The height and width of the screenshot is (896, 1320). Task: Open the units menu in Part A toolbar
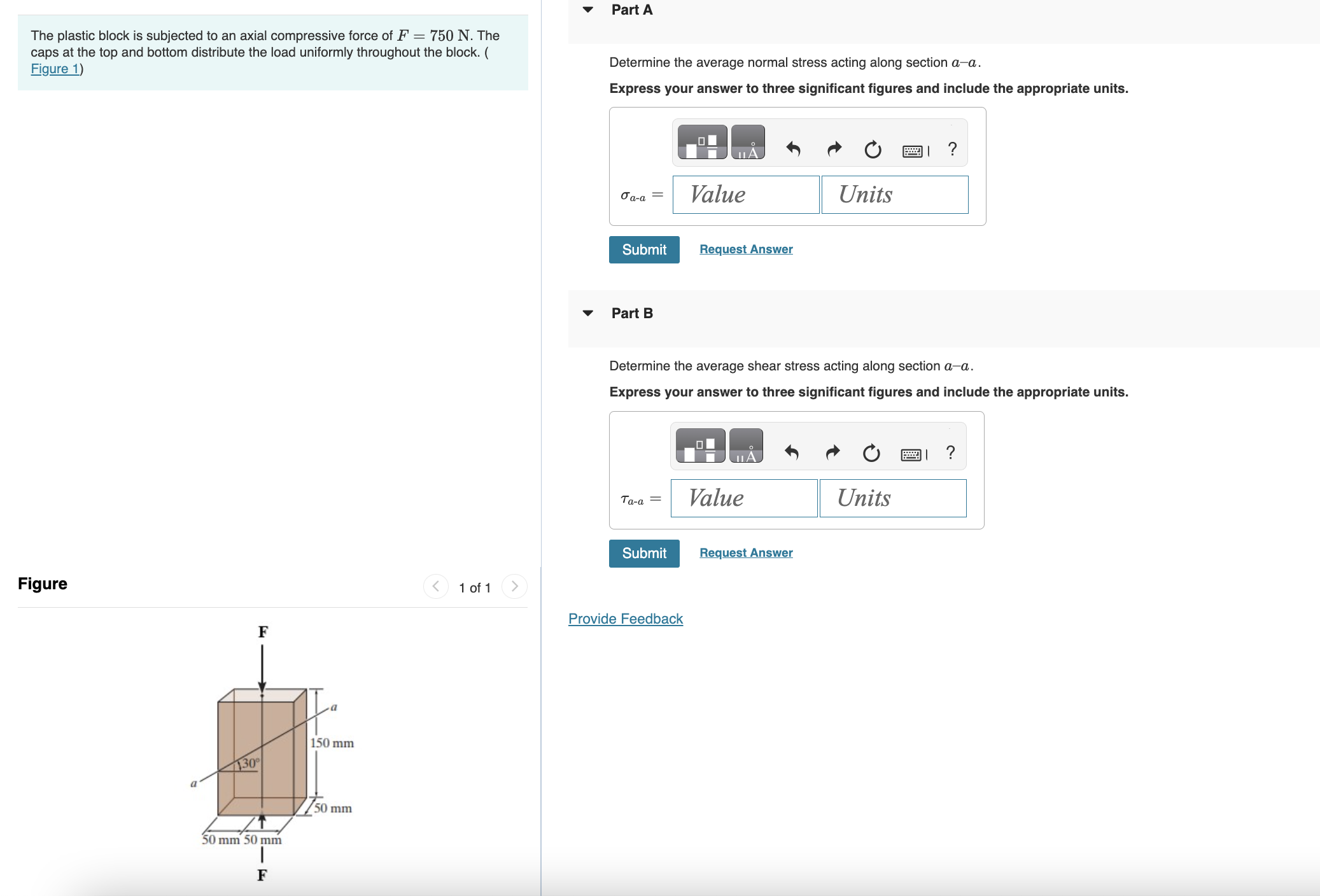(x=748, y=141)
